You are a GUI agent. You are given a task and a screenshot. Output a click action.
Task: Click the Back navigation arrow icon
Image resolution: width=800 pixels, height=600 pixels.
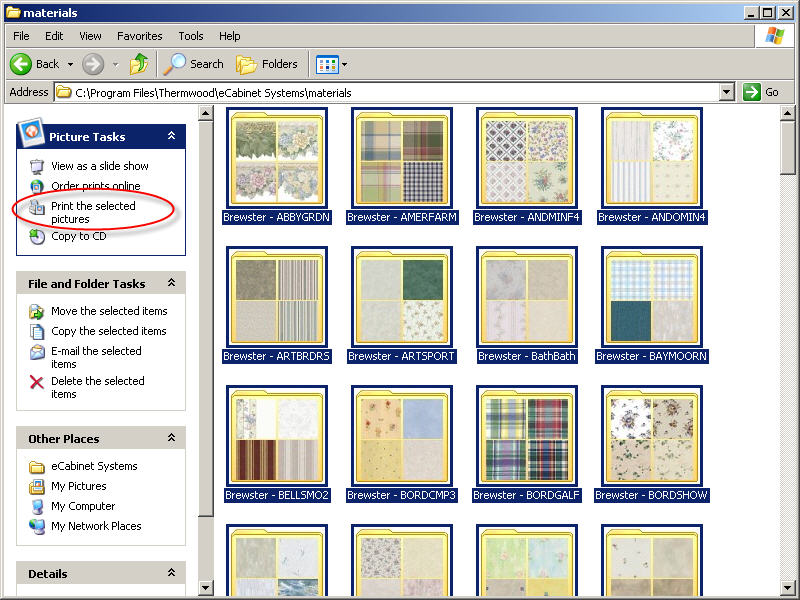(x=21, y=64)
